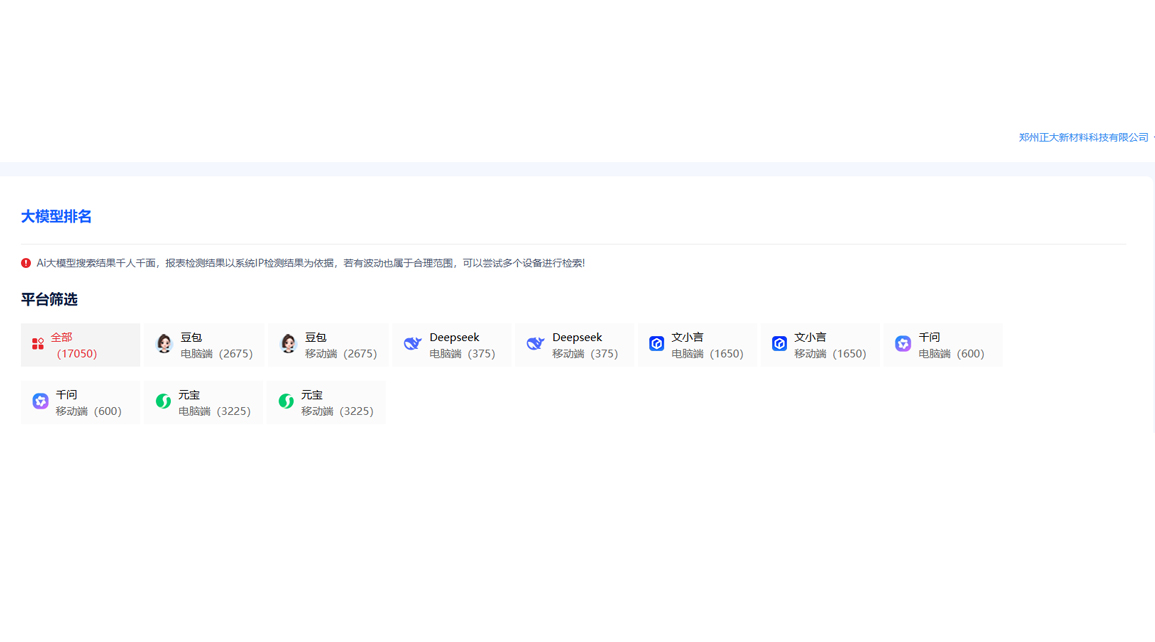
Task: Show 元宝 移动端 (3225) results
Action: tap(337, 403)
